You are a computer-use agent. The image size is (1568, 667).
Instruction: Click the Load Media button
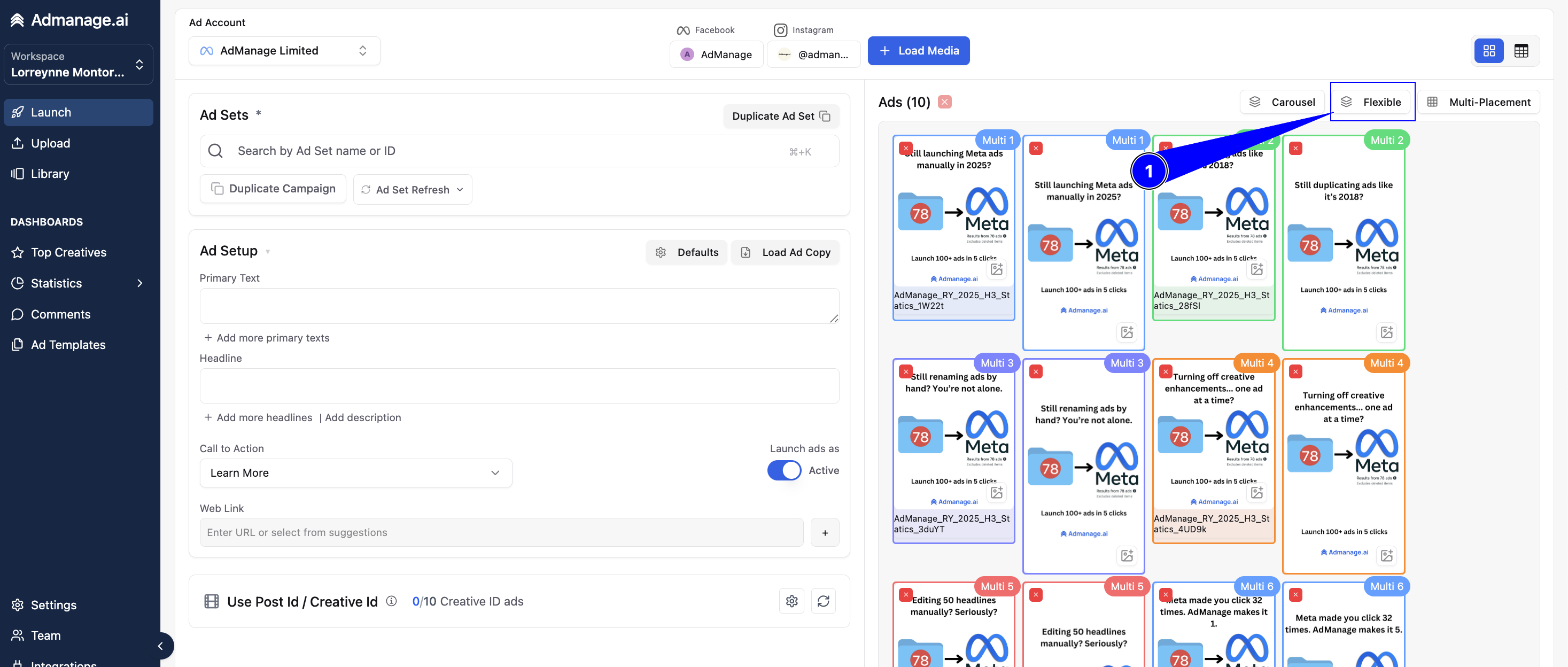919,51
